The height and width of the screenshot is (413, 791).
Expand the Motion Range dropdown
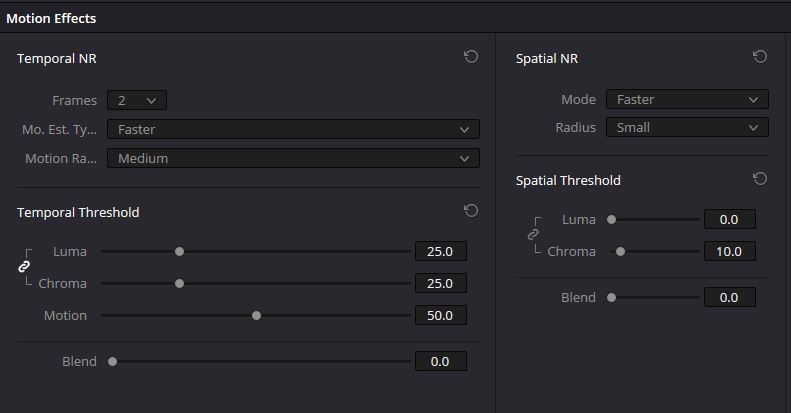point(293,158)
